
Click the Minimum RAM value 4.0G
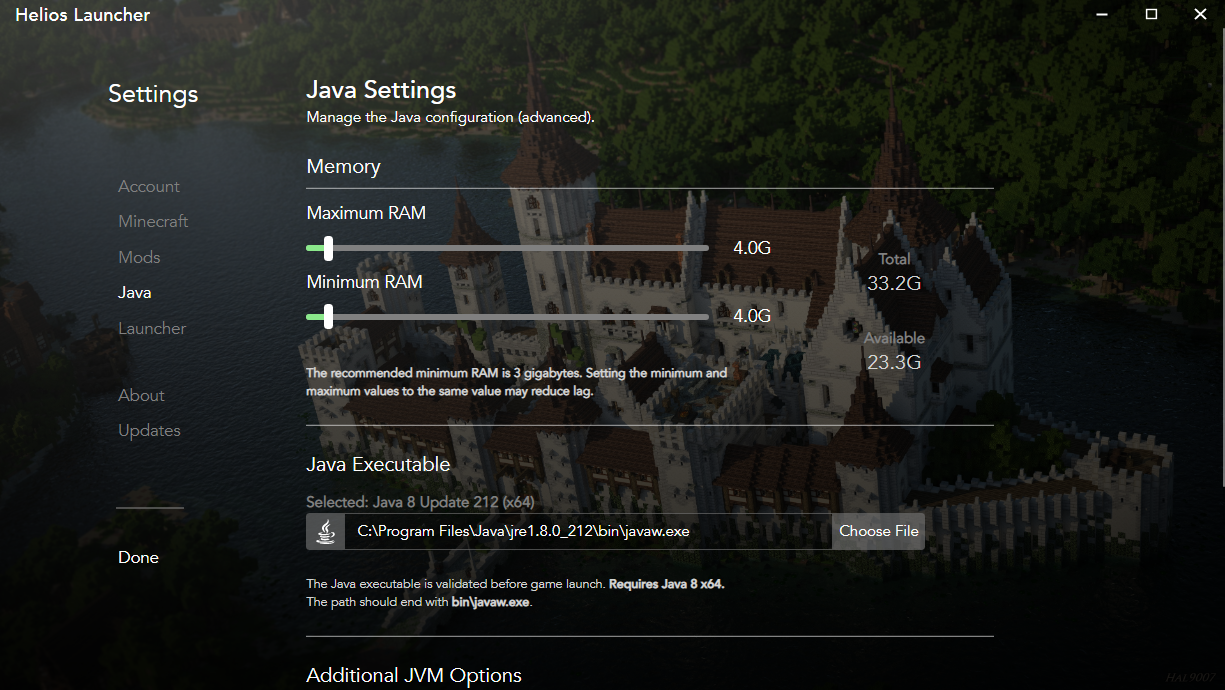click(752, 317)
